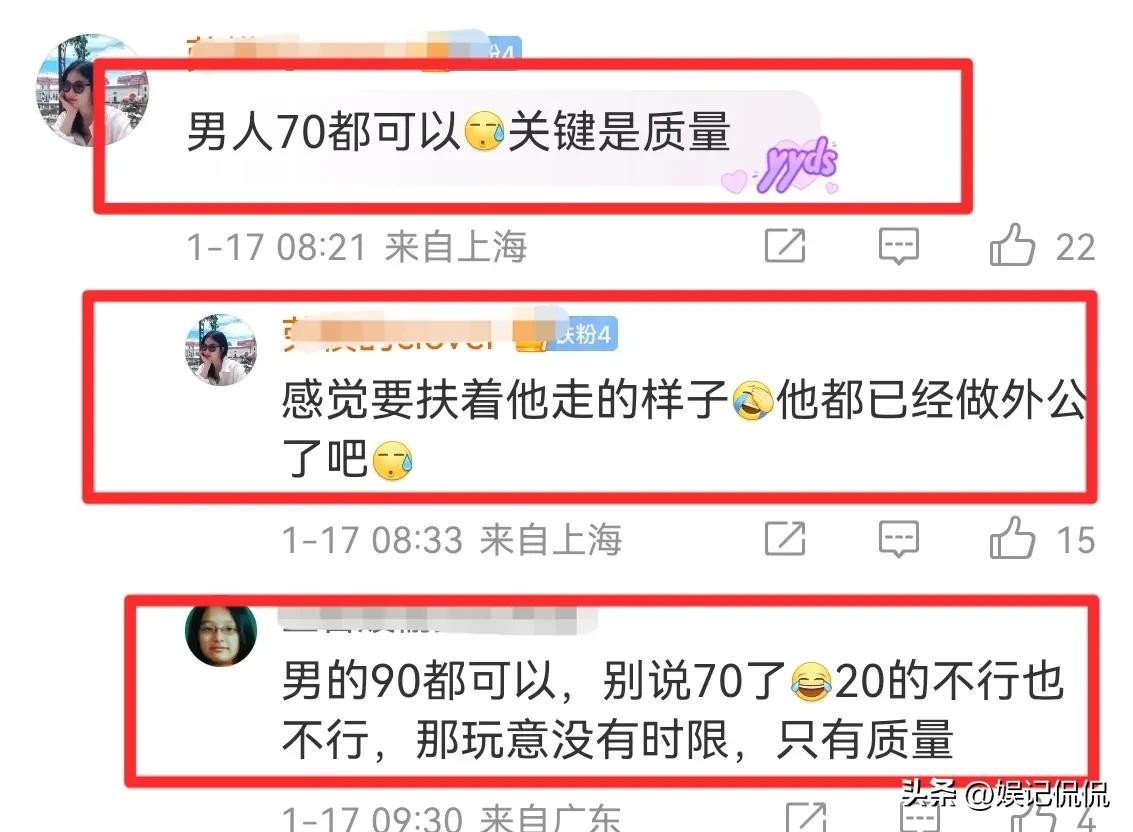The width and height of the screenshot is (1133, 832).
Task: Open the top commenter's sunglasses avatar
Action: coord(92,90)
